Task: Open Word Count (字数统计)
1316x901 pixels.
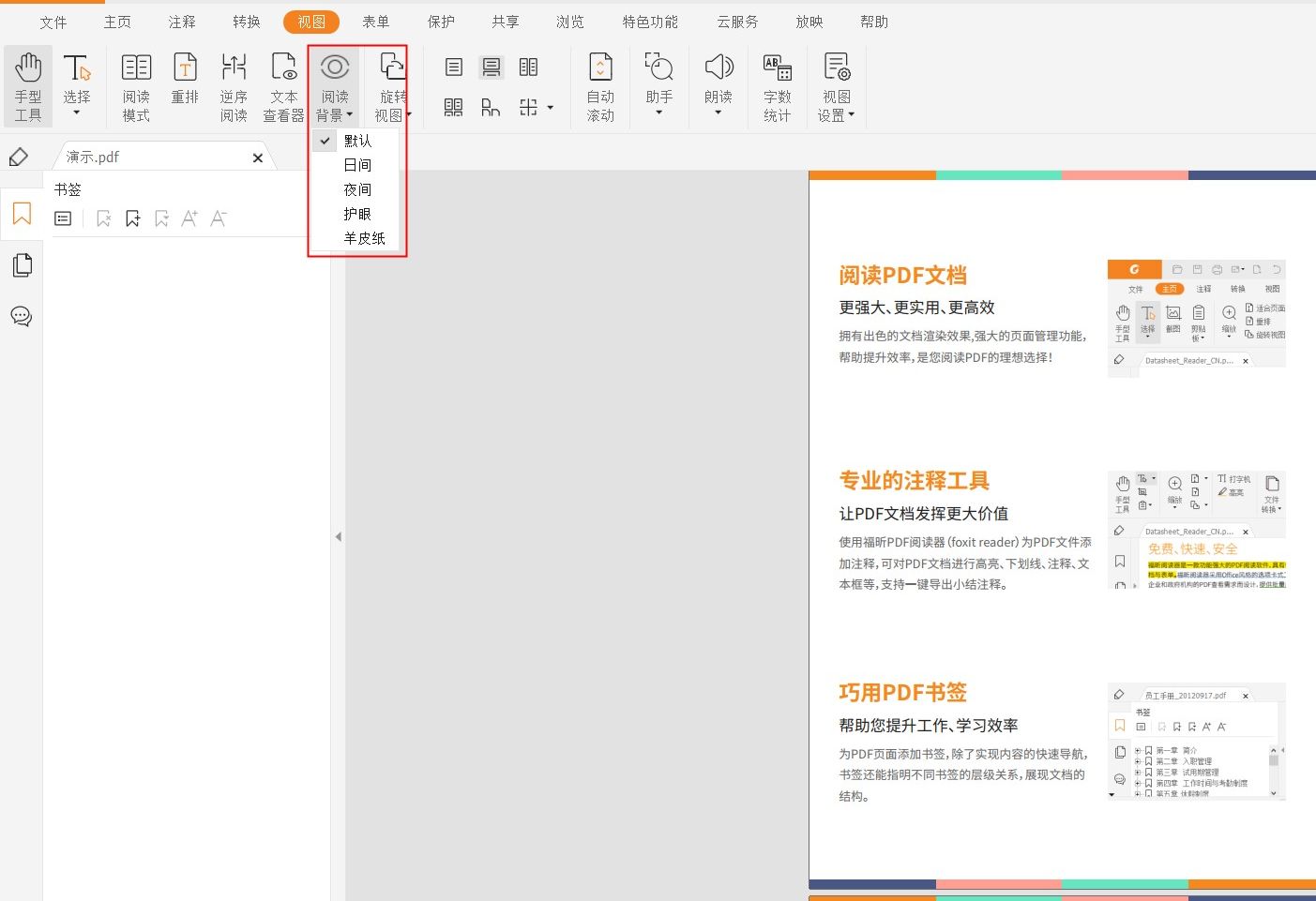Action: (x=778, y=87)
